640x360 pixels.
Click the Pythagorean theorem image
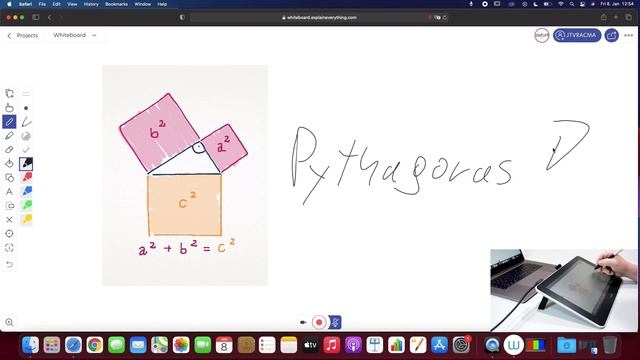pos(185,176)
